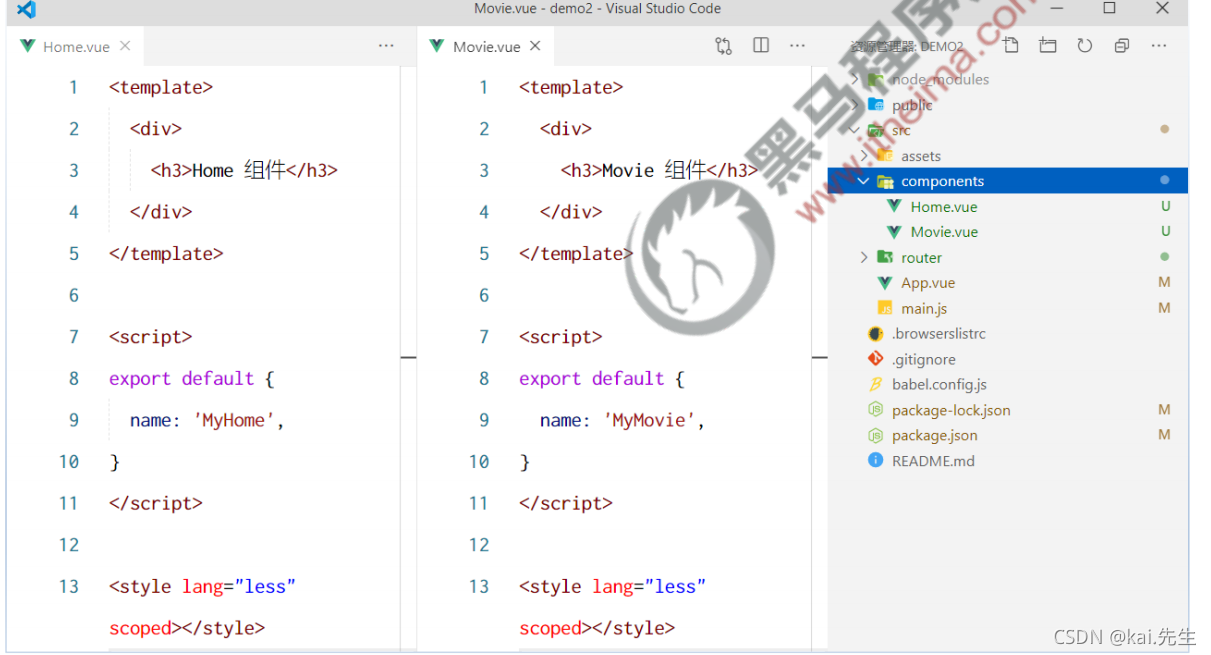Click the icon beside .browserslistrc
The image size is (1211, 655).
[x=876, y=334]
